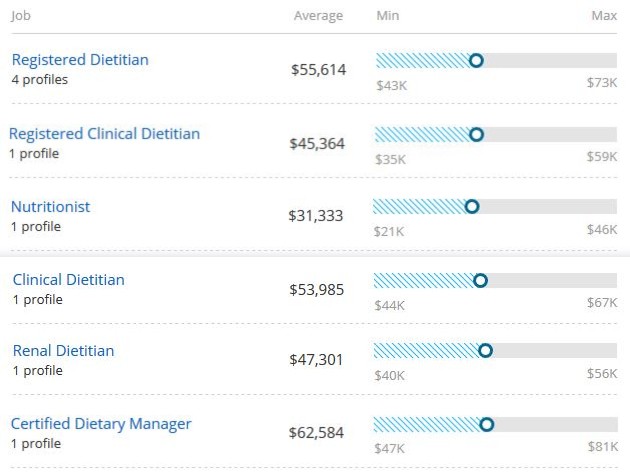Select the Renal Dietitian range circle marker

(486, 351)
